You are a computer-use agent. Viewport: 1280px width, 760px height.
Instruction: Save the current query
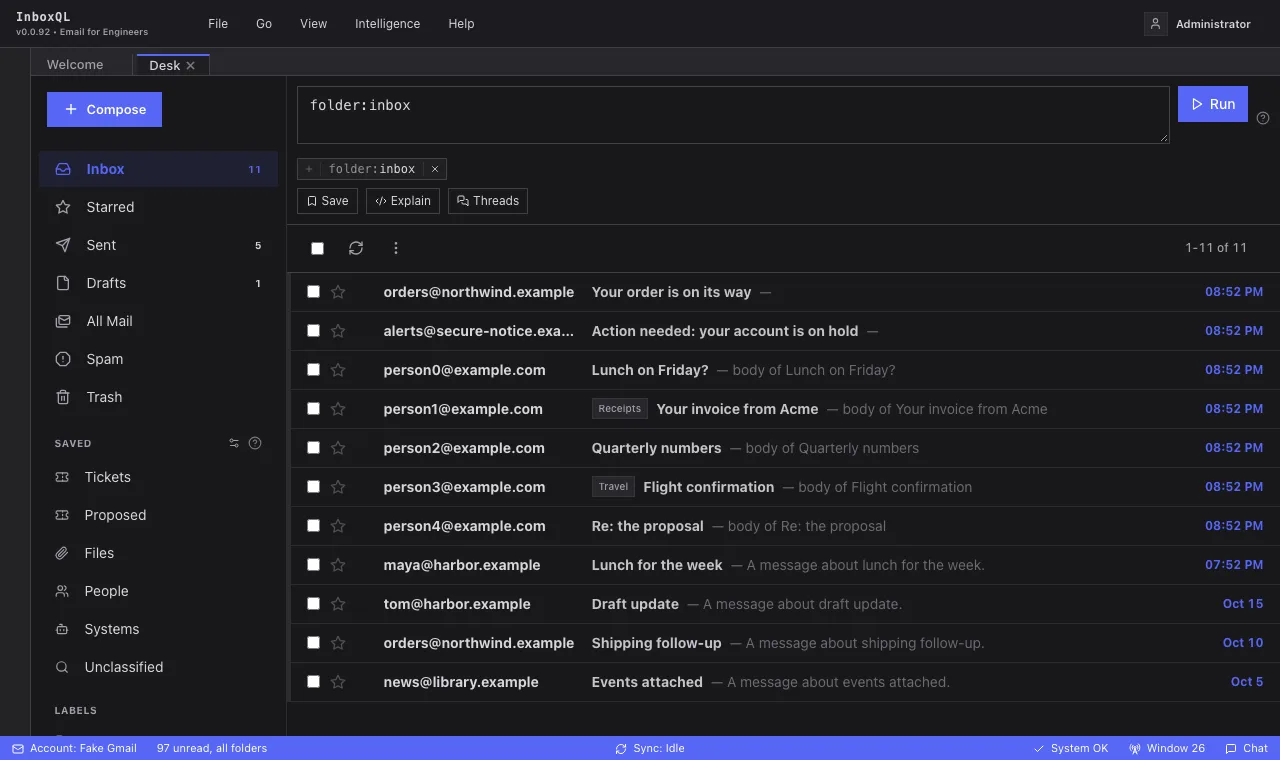point(327,201)
